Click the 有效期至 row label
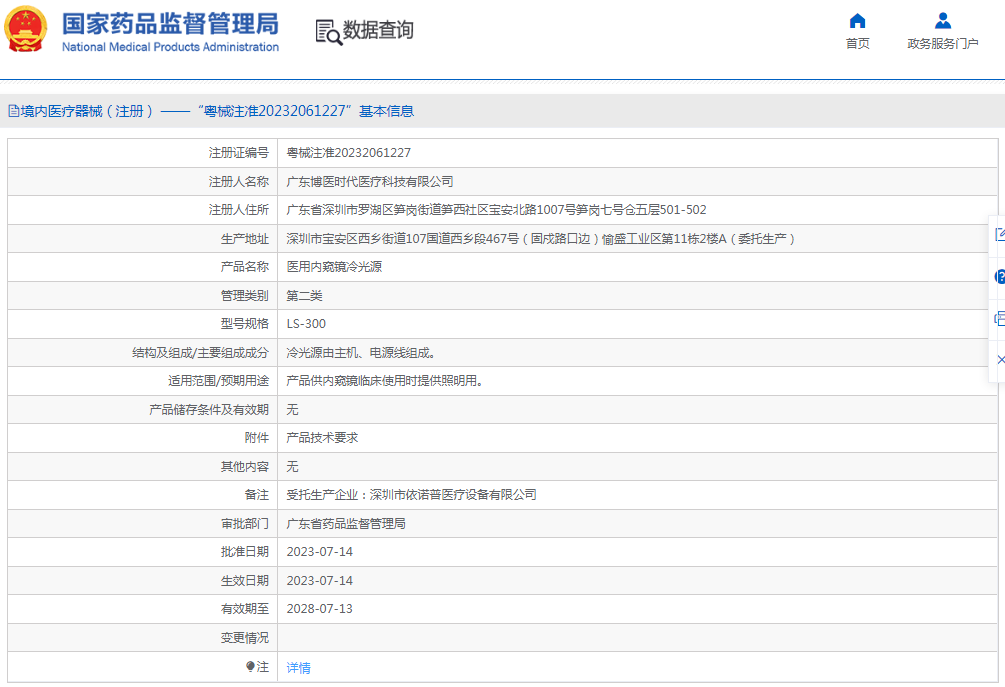The height and width of the screenshot is (687, 1005). pyautogui.click(x=245, y=609)
